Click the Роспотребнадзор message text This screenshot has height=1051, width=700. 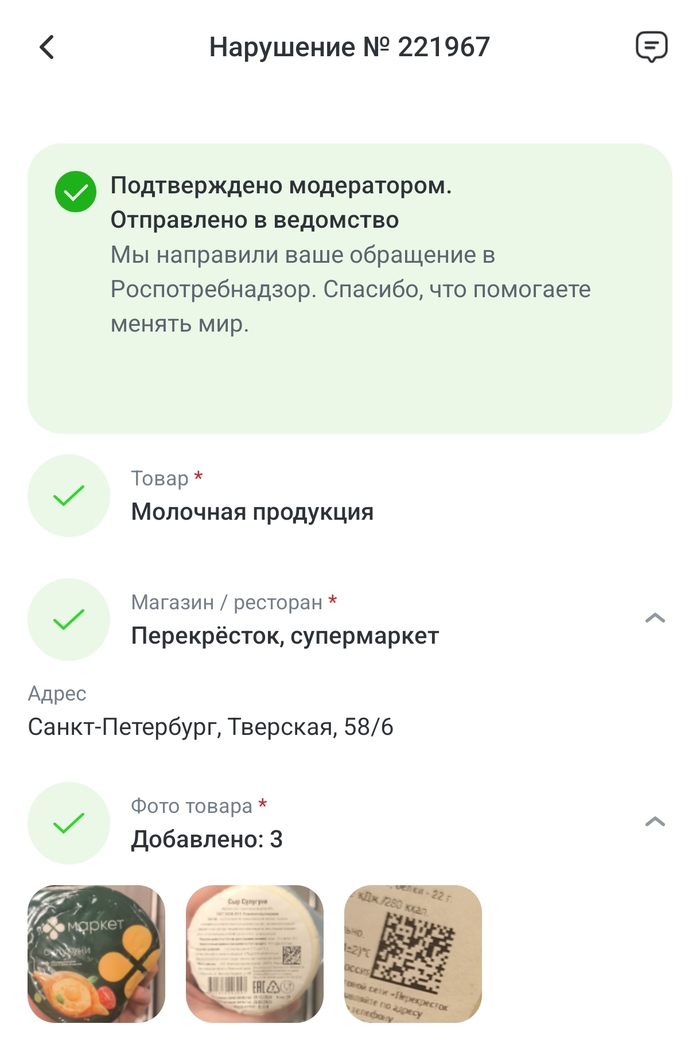tap(350, 290)
